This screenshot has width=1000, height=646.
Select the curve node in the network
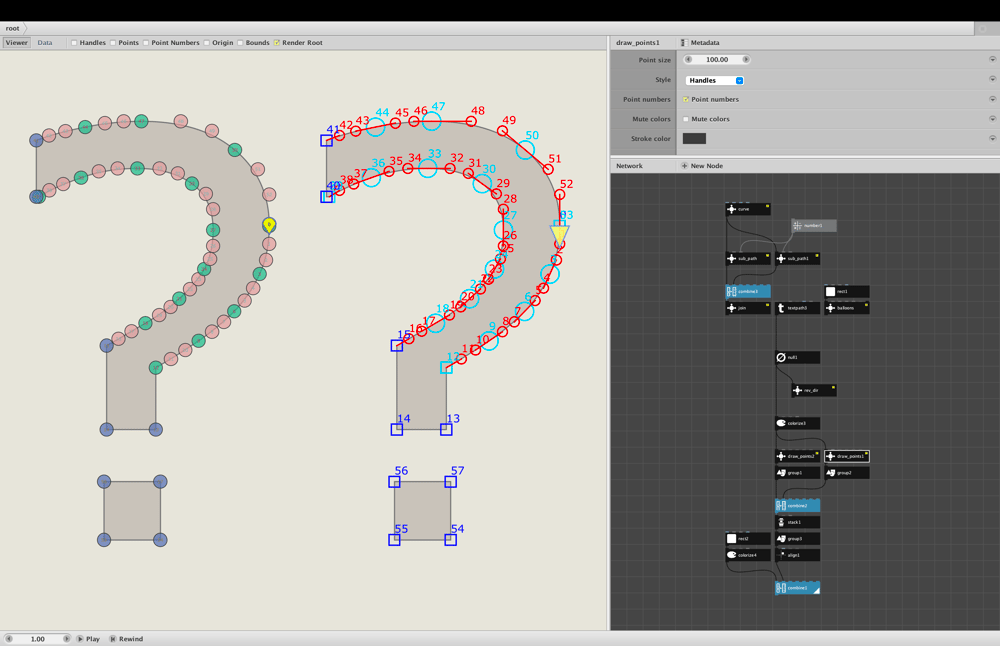[x=747, y=209]
